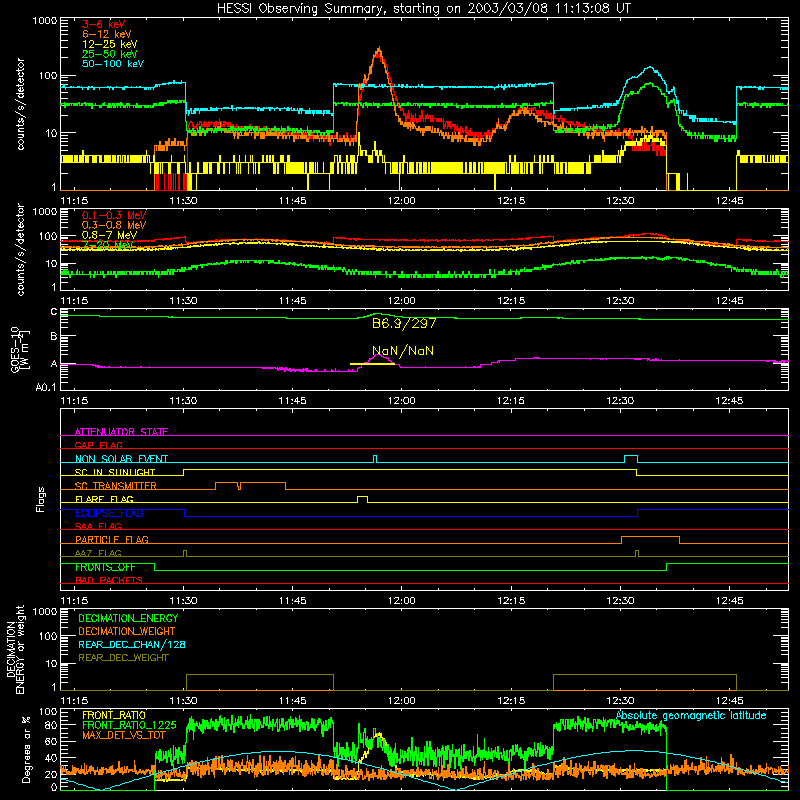This screenshot has height=800, width=800.
Task: Click the SC_TRANSMITTER flag label
Action: coord(116,485)
